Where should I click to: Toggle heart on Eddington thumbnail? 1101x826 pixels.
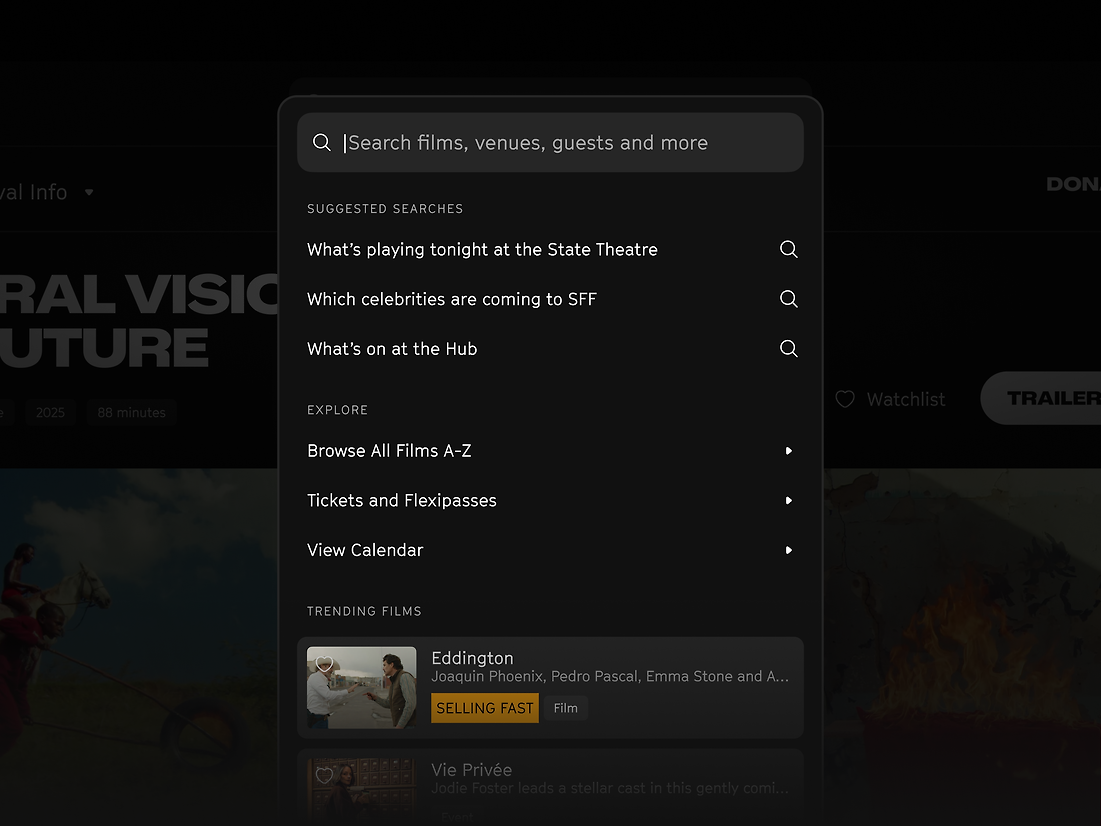click(x=324, y=664)
